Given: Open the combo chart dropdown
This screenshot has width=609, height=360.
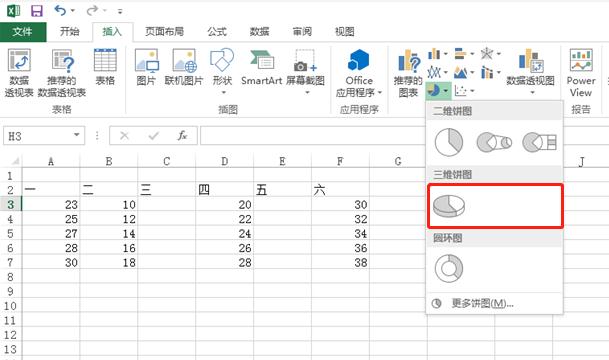Looking at the screenshot, I should [490, 72].
